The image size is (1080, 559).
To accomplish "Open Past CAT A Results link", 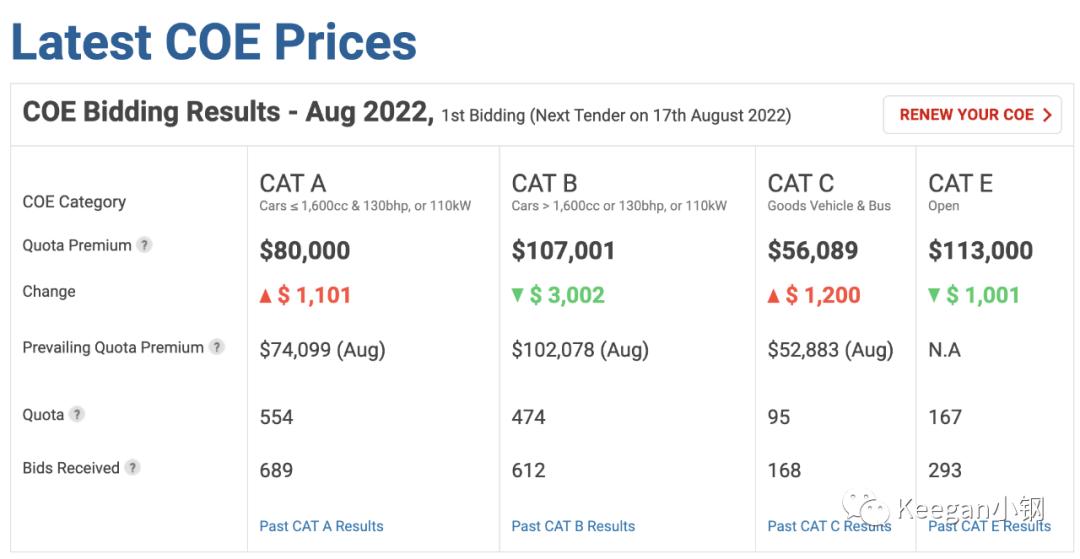I will (321, 526).
